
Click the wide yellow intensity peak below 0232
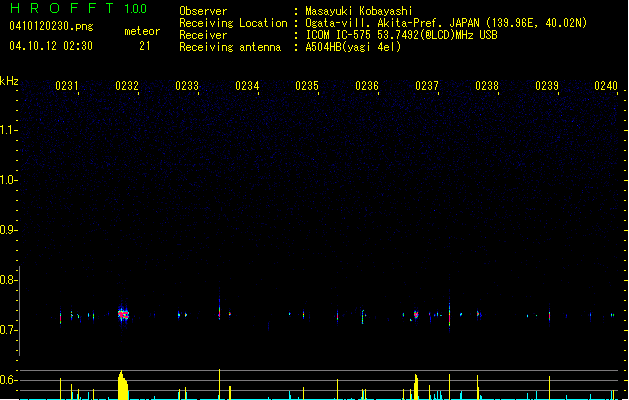point(123,385)
